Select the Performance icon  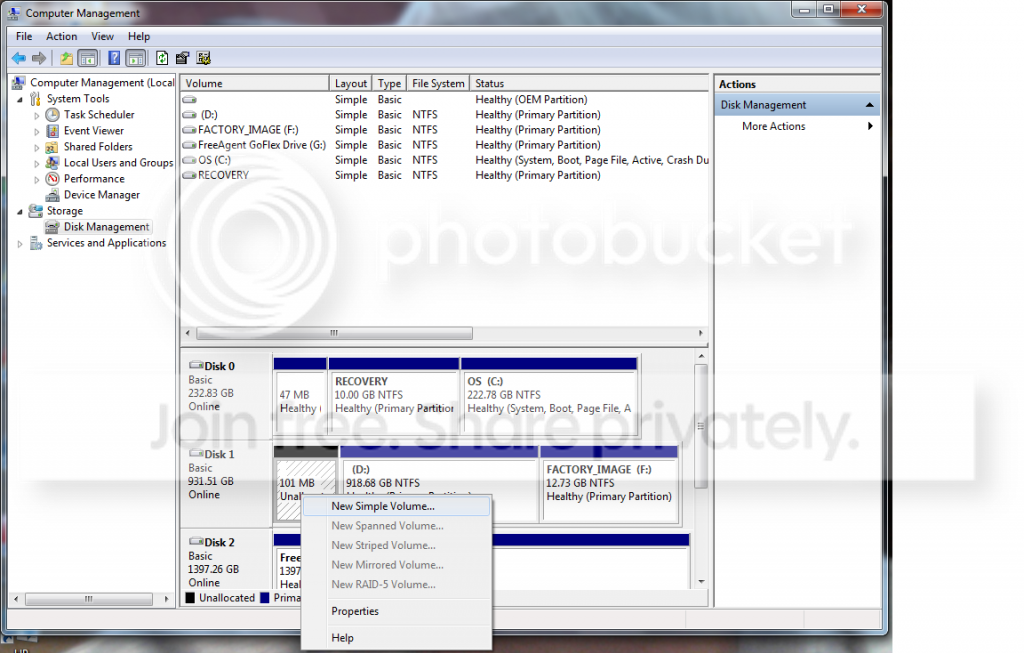click(x=53, y=179)
